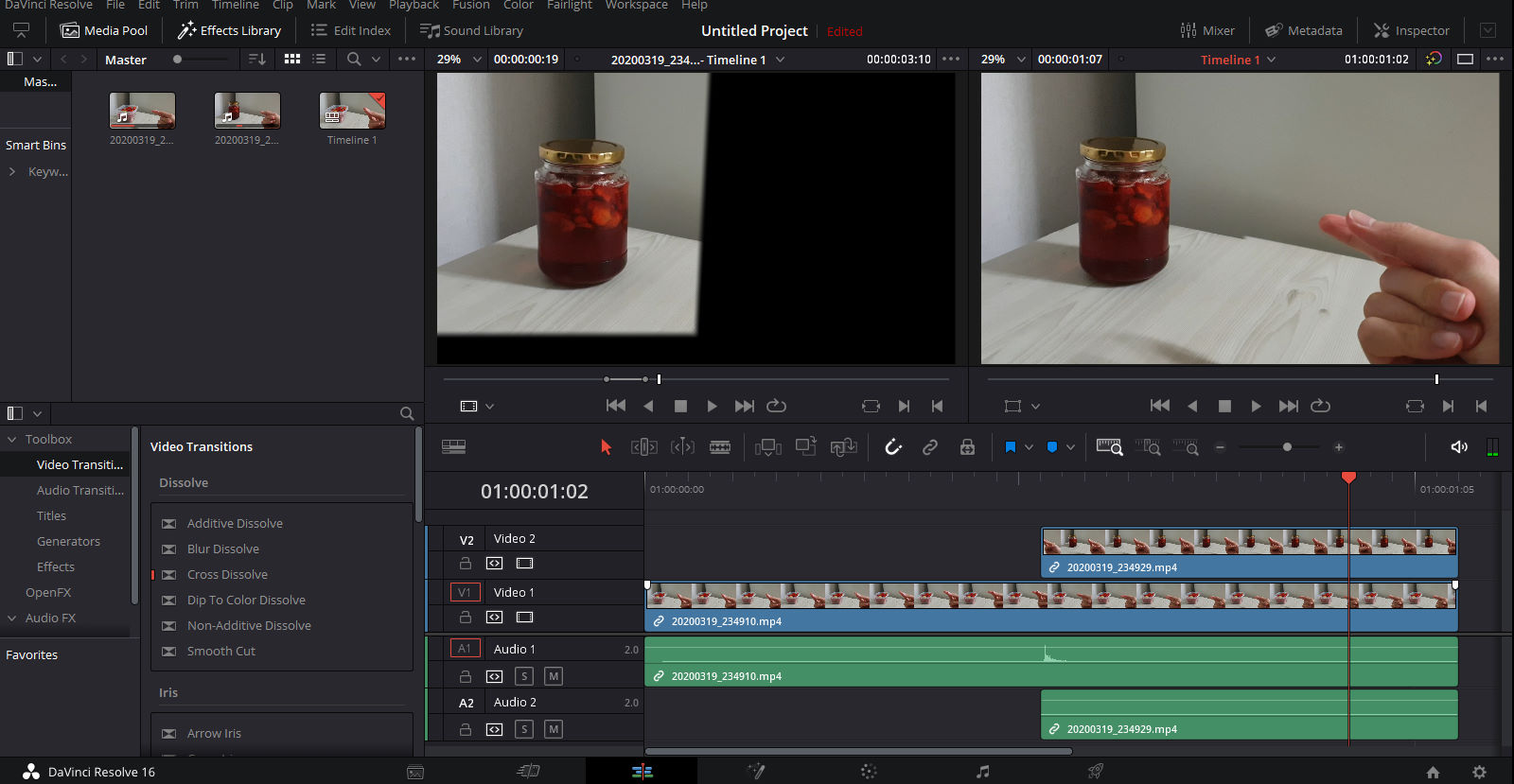Click the Replace Clip icon

(843, 446)
